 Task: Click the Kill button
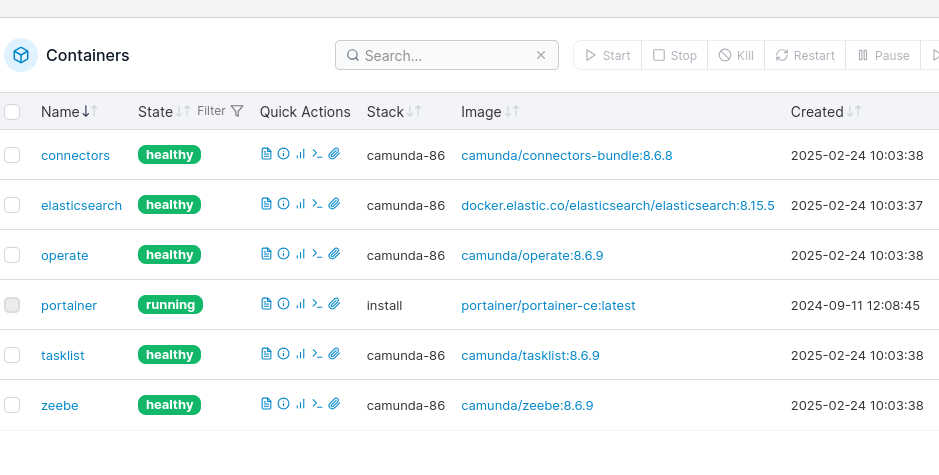tap(736, 55)
